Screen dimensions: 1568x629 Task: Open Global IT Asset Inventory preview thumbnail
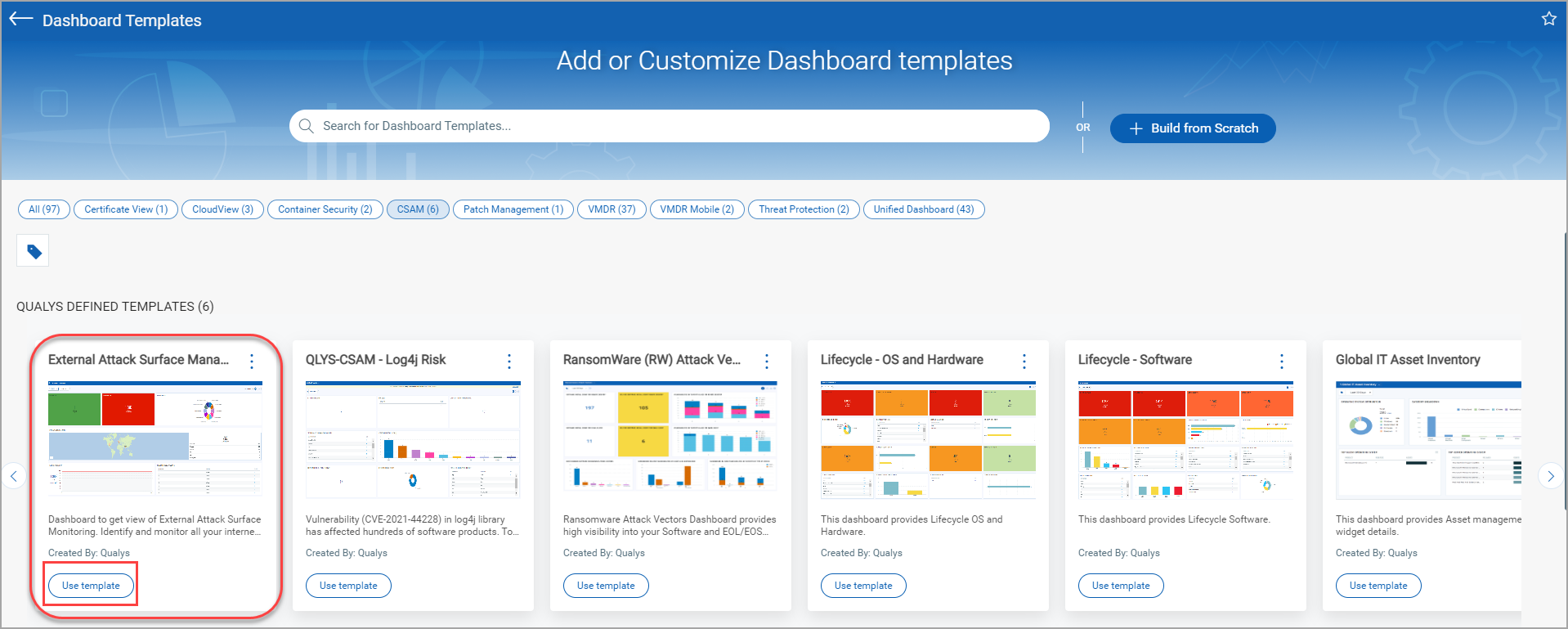[1428, 439]
